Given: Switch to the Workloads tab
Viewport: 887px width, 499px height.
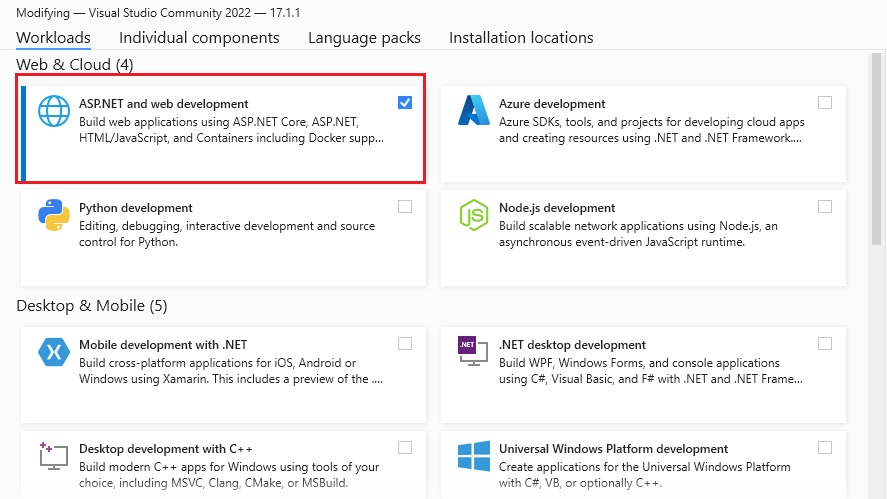Looking at the screenshot, I should [x=53, y=37].
